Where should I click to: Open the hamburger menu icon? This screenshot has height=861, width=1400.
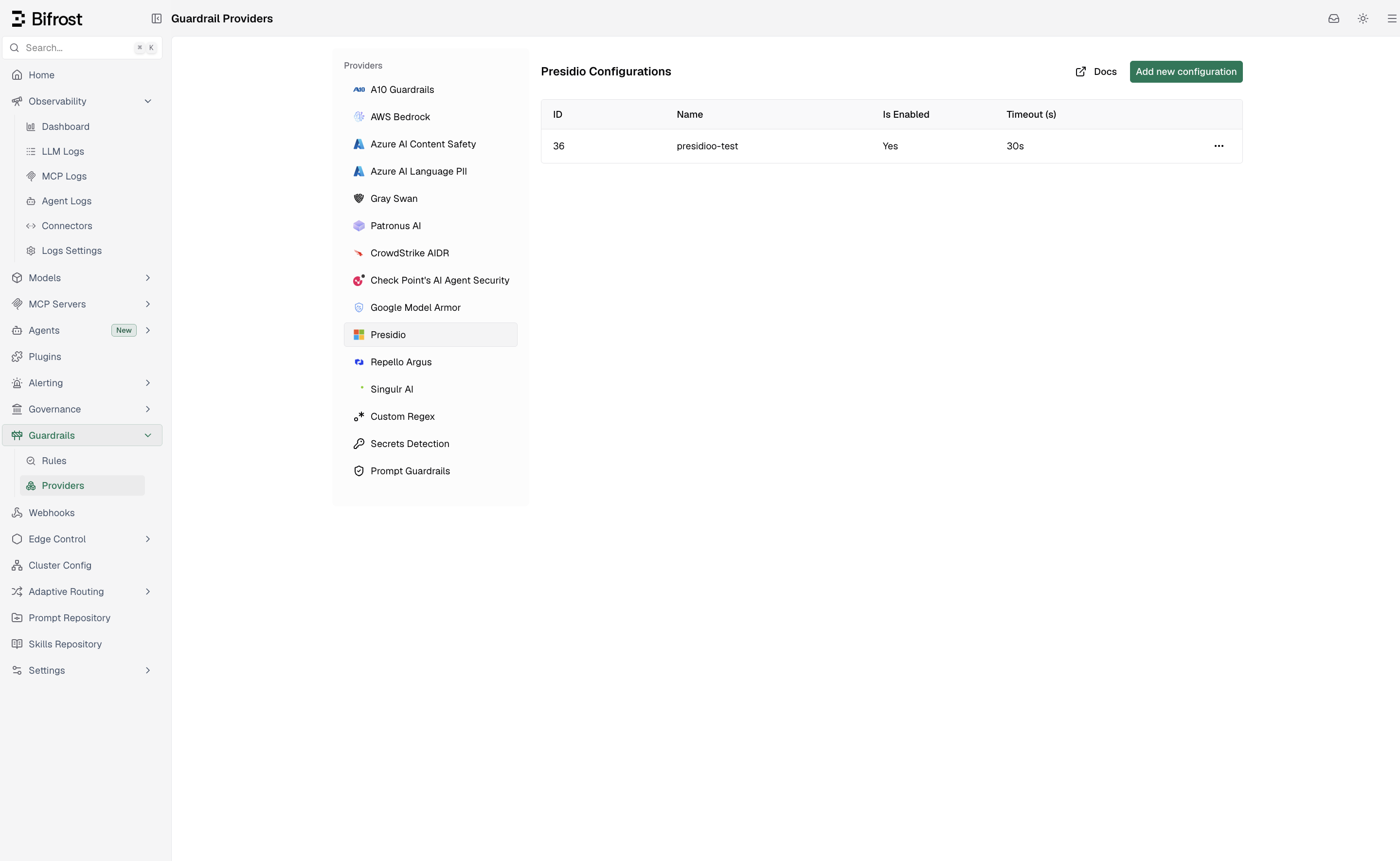[1391, 19]
